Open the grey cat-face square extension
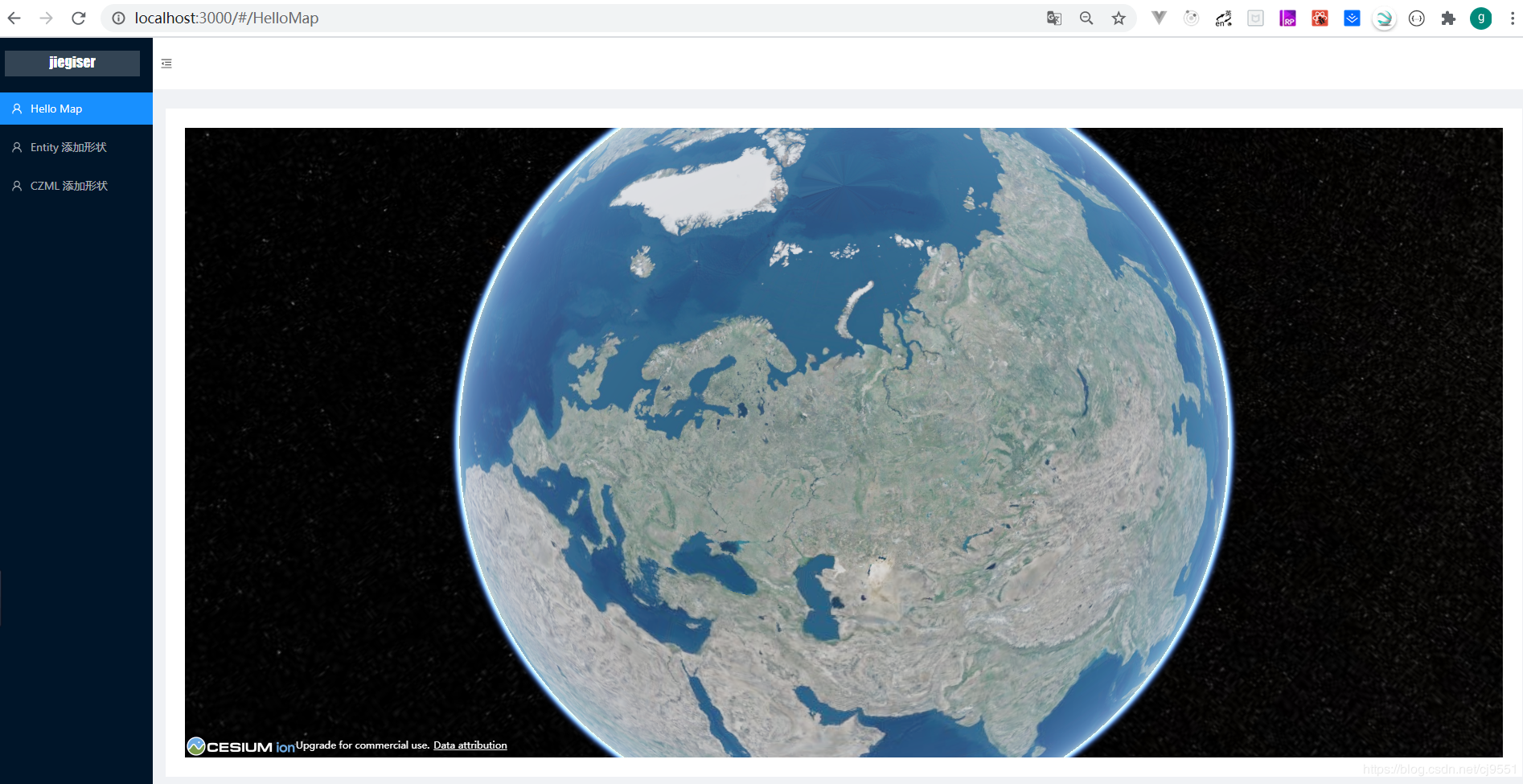This screenshot has width=1523, height=784. point(1255,18)
